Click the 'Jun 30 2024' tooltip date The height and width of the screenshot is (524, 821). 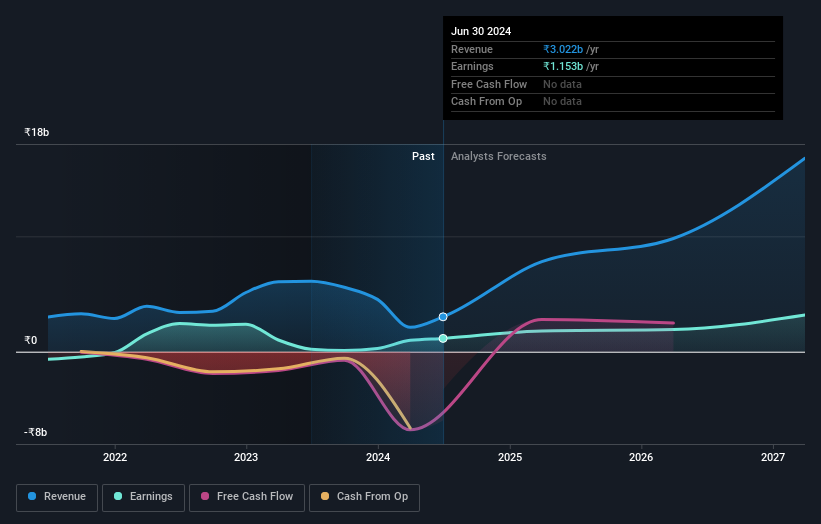click(481, 31)
